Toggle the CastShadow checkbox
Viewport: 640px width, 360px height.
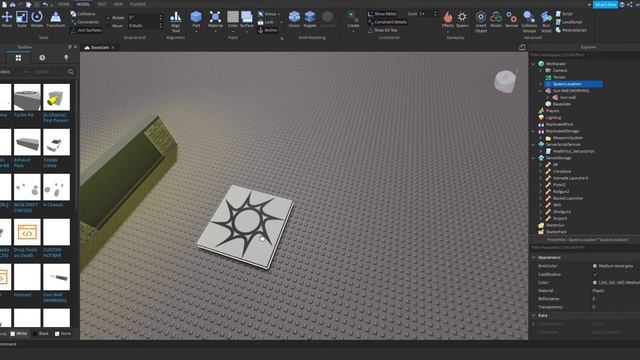point(595,274)
